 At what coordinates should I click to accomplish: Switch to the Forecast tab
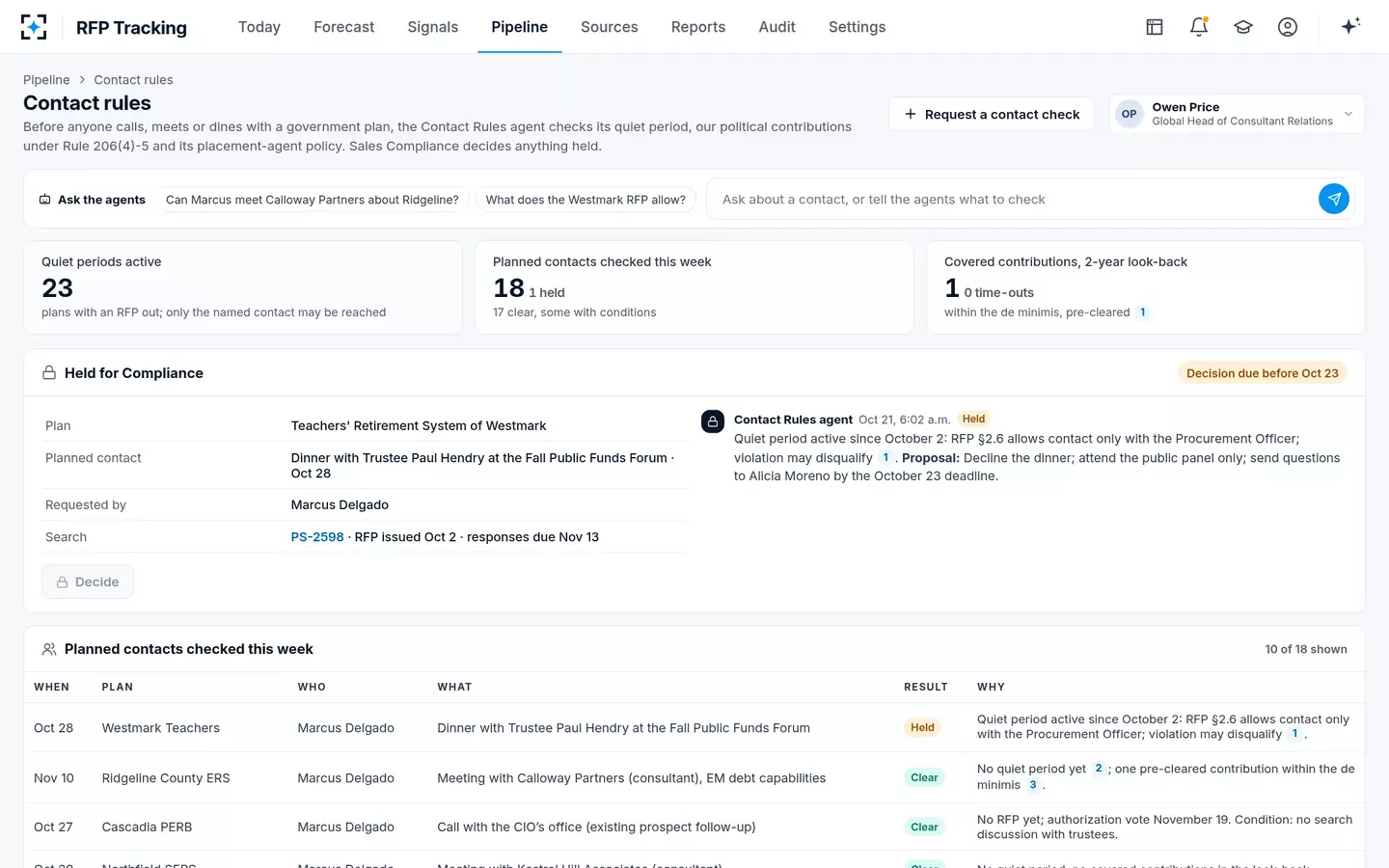[x=344, y=27]
